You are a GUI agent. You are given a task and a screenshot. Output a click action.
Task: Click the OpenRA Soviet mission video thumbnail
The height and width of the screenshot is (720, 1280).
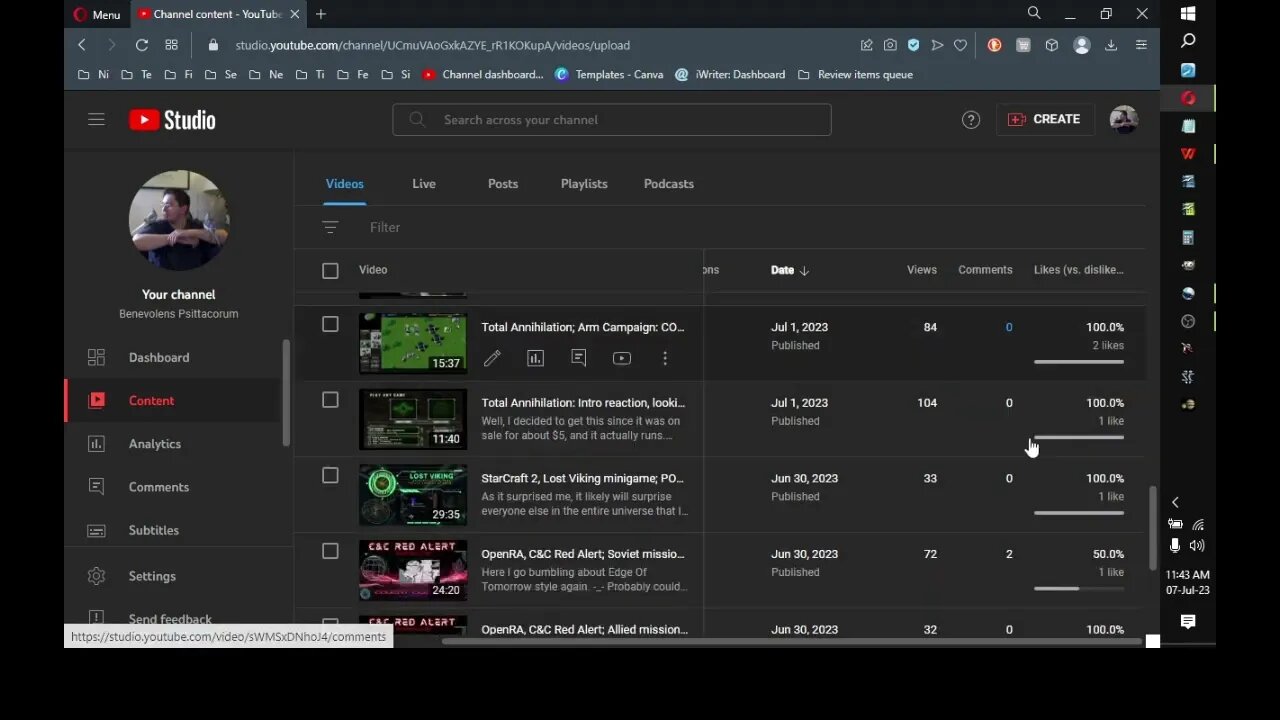tap(413, 570)
